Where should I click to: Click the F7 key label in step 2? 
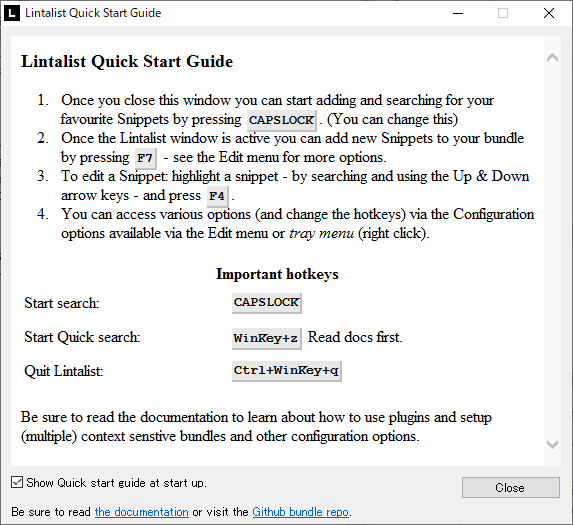pos(145,158)
